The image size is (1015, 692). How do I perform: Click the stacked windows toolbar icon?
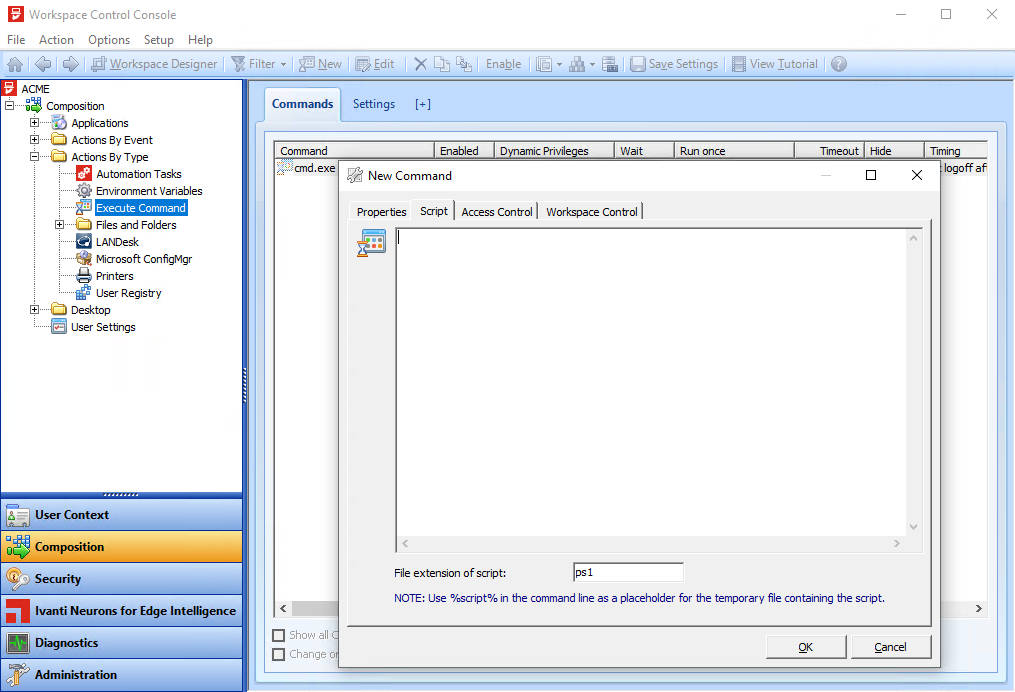[x=544, y=64]
